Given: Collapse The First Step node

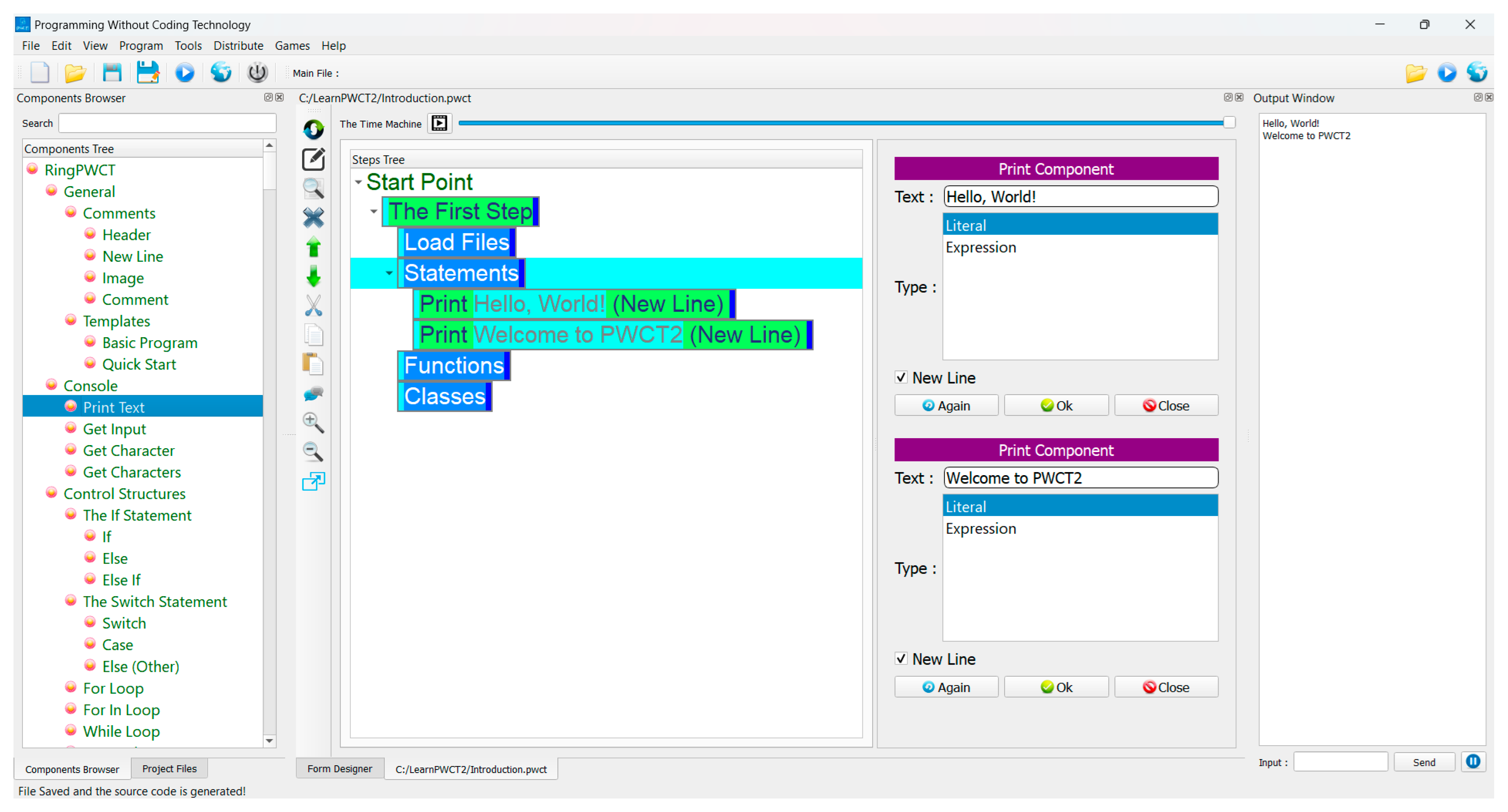Looking at the screenshot, I should pyautogui.click(x=373, y=212).
